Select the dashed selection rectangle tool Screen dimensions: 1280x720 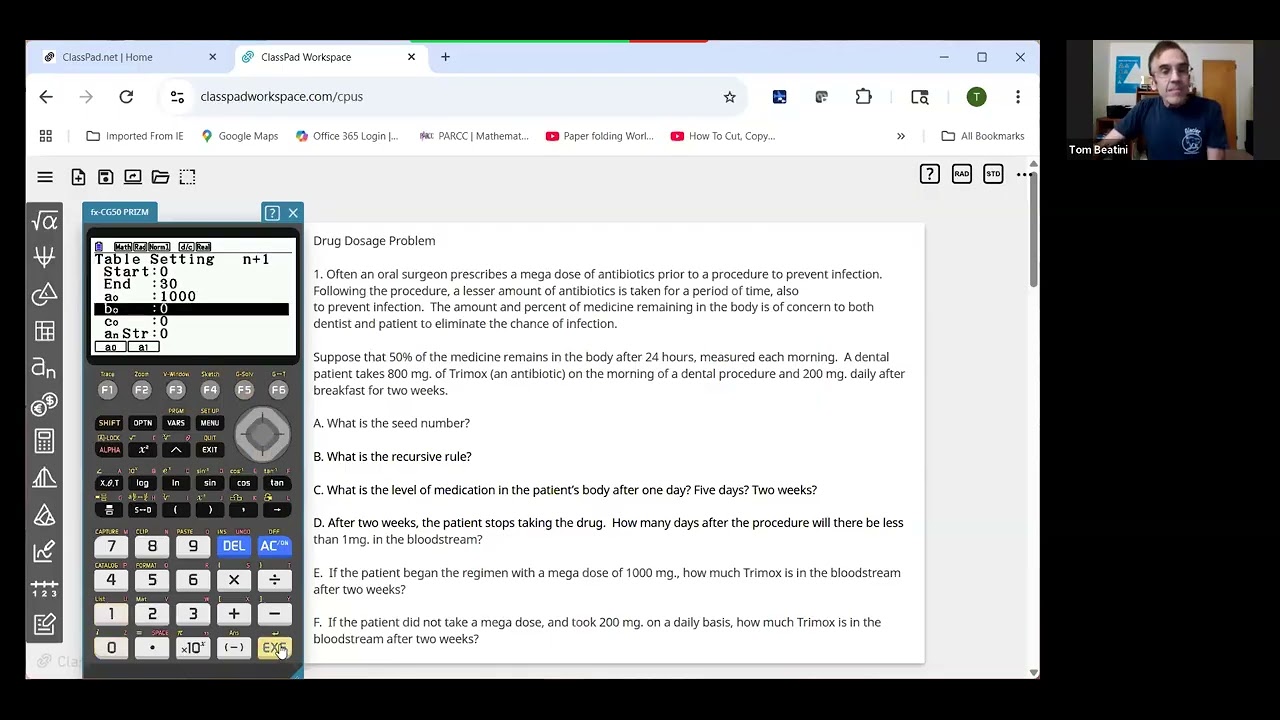pos(187,177)
